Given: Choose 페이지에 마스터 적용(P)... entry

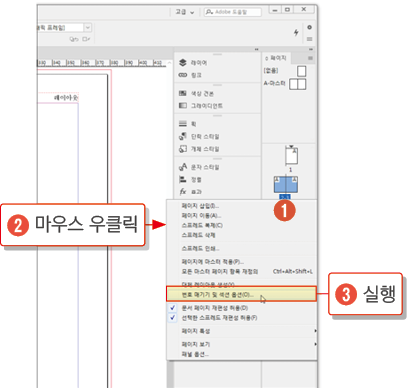Looking at the screenshot, I should pyautogui.click(x=213, y=262).
